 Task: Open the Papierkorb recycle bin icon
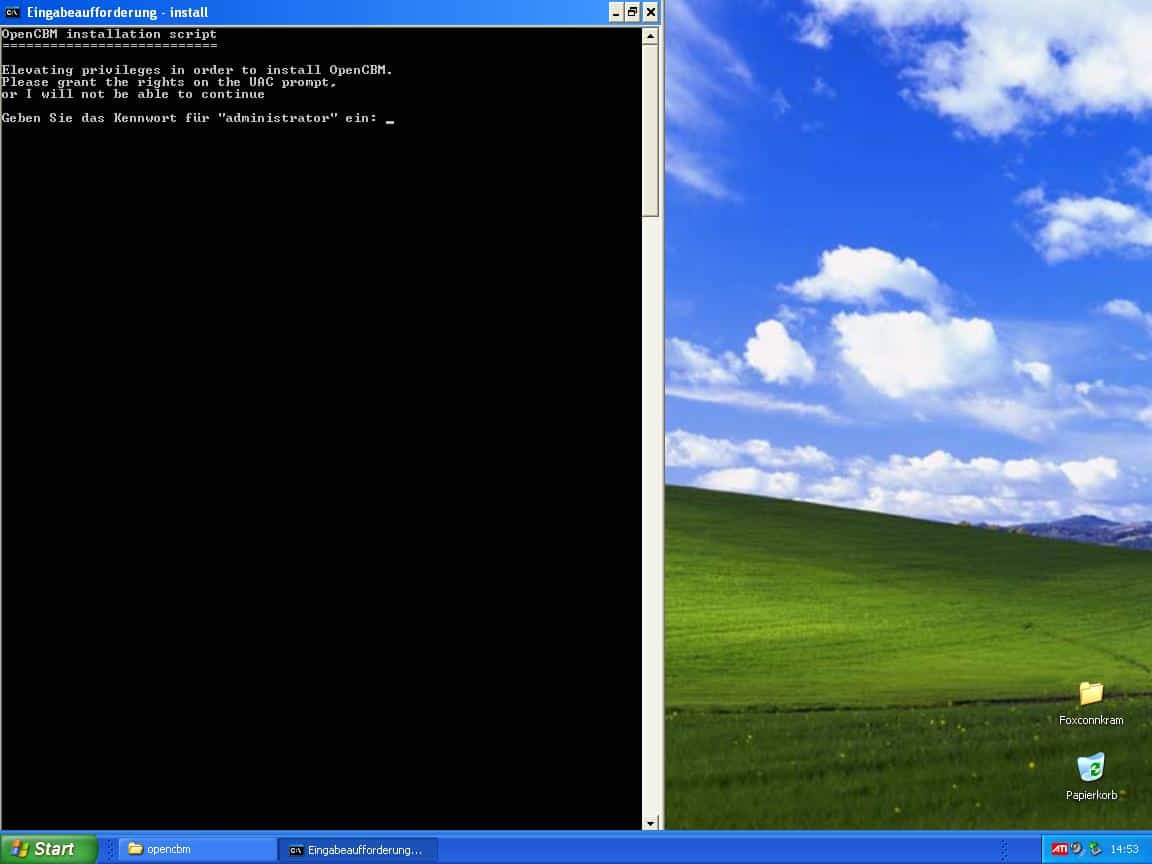pos(1091,777)
